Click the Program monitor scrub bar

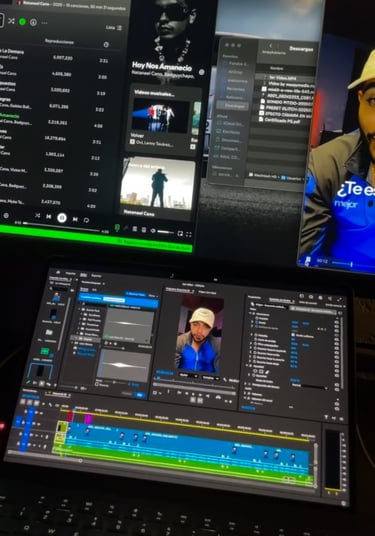195,385
